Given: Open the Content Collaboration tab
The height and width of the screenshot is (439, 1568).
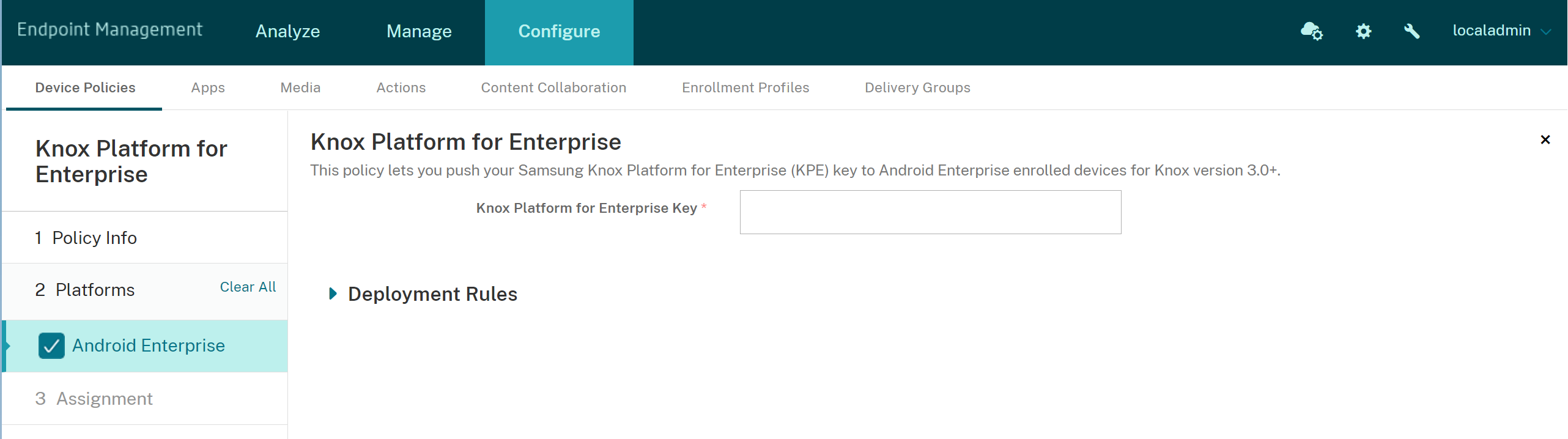Looking at the screenshot, I should pos(553,88).
